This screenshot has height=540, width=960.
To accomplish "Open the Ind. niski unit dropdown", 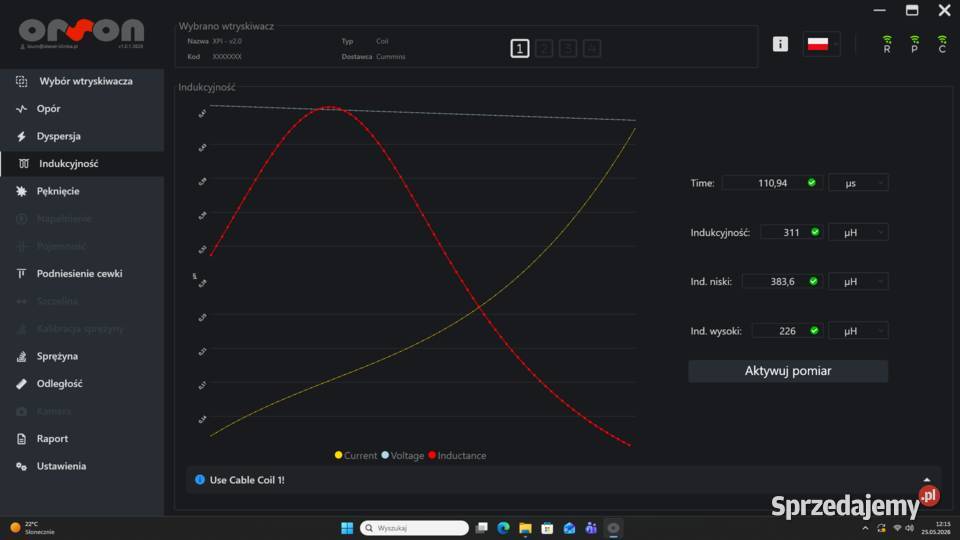I will point(858,282).
